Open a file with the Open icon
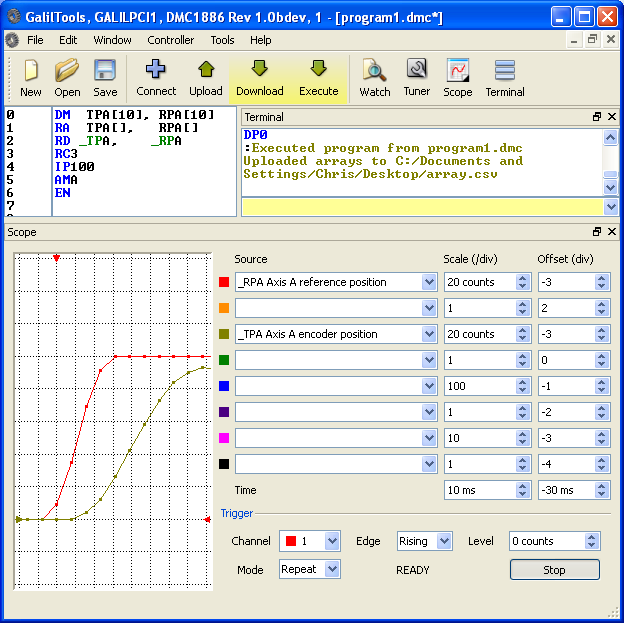 pos(67,78)
